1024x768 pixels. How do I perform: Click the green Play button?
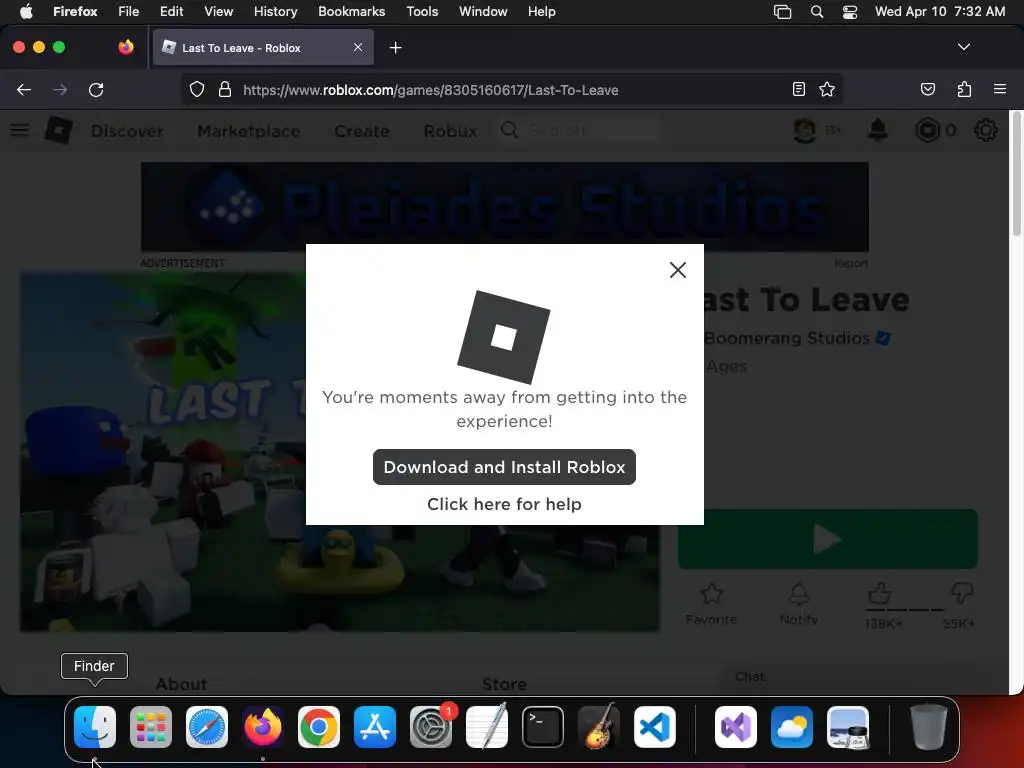[827, 539]
